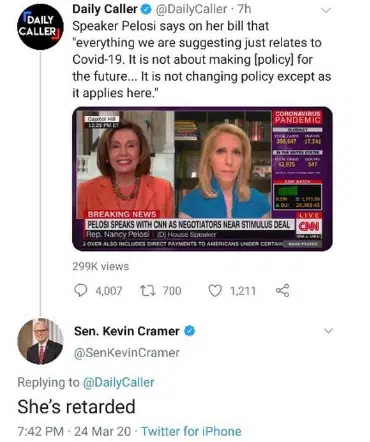Viewport: 370px width, 442px height.
Task: Click the Daily Caller display name
Action: pos(105,9)
